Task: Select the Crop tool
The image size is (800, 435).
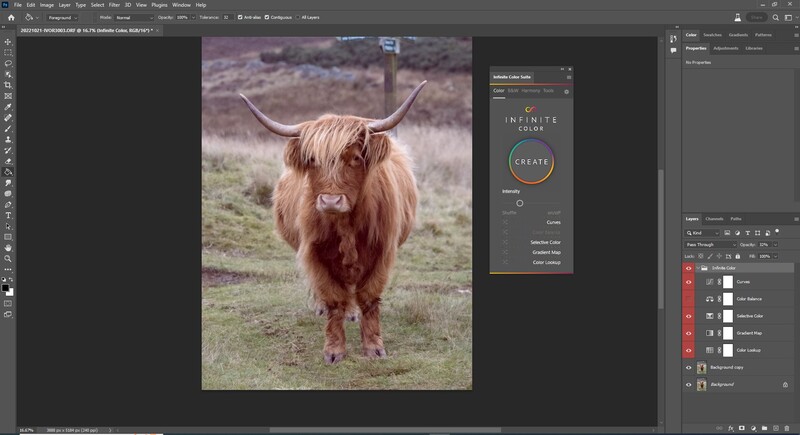Action: 8,84
